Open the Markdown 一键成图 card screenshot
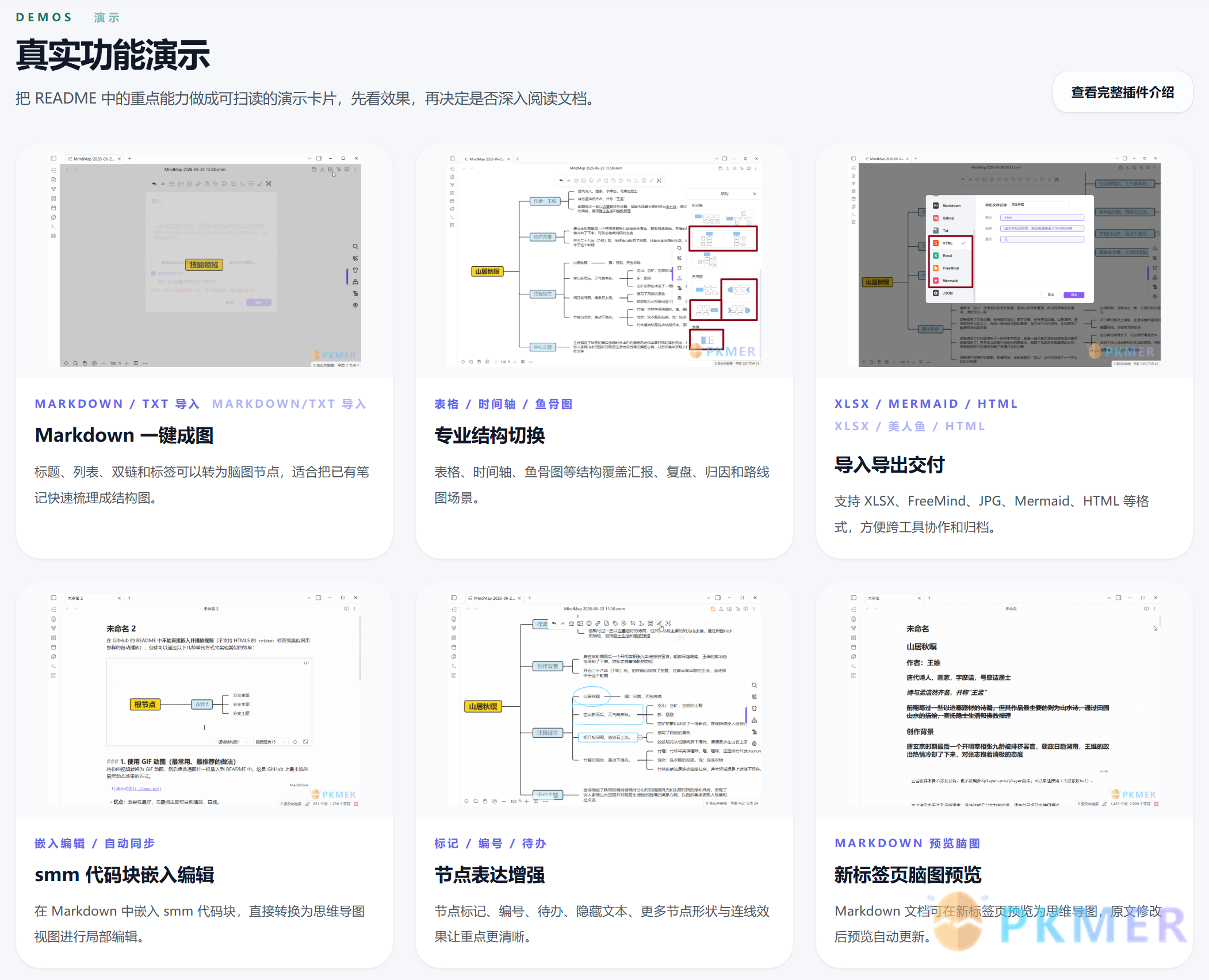 [204, 260]
